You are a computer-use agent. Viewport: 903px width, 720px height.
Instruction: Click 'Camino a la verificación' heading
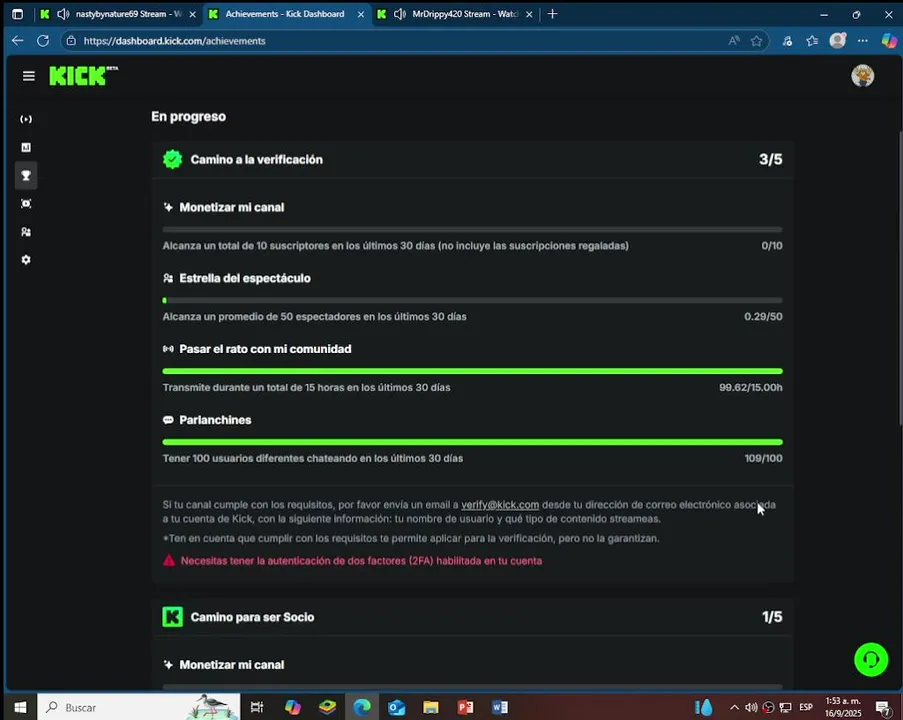[x=256, y=160]
